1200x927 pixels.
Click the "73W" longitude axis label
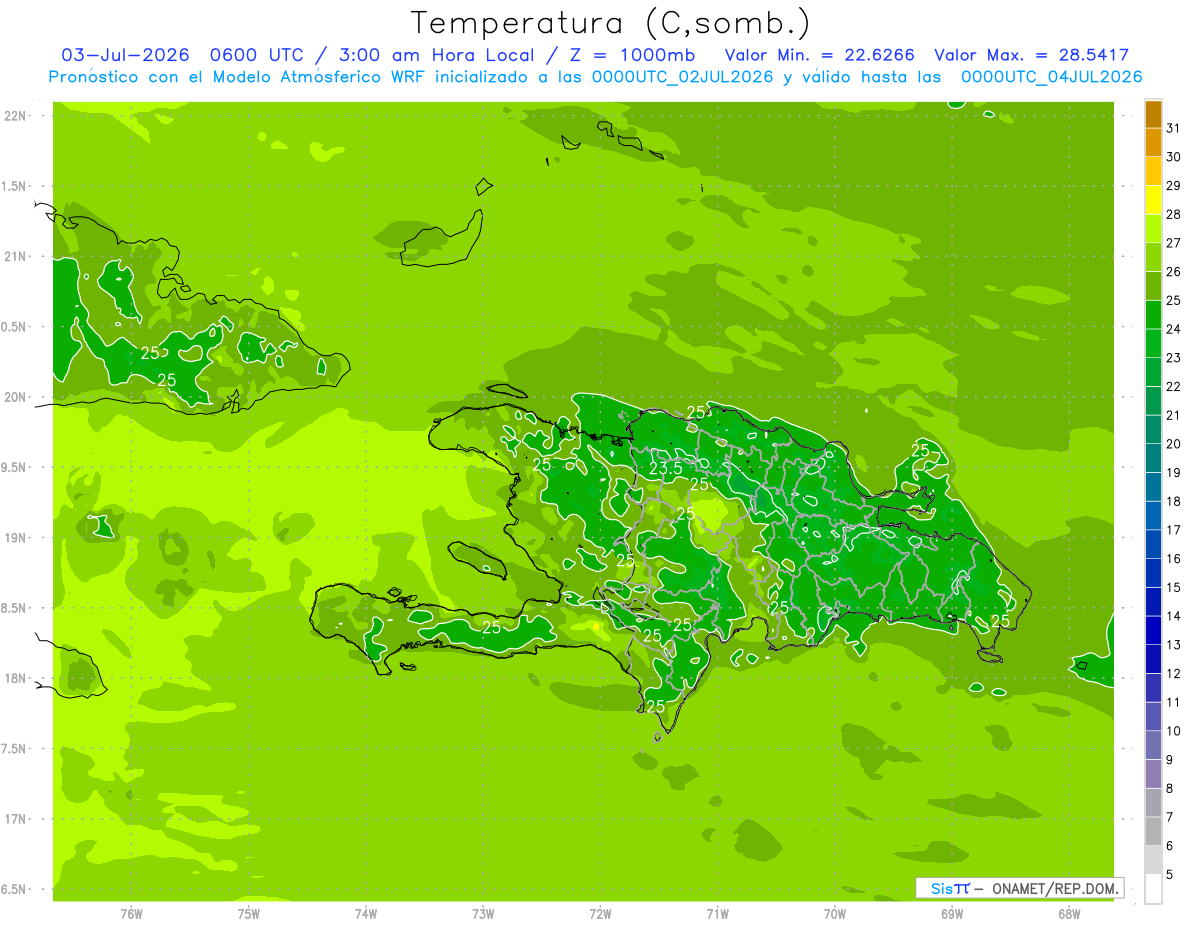(x=483, y=914)
